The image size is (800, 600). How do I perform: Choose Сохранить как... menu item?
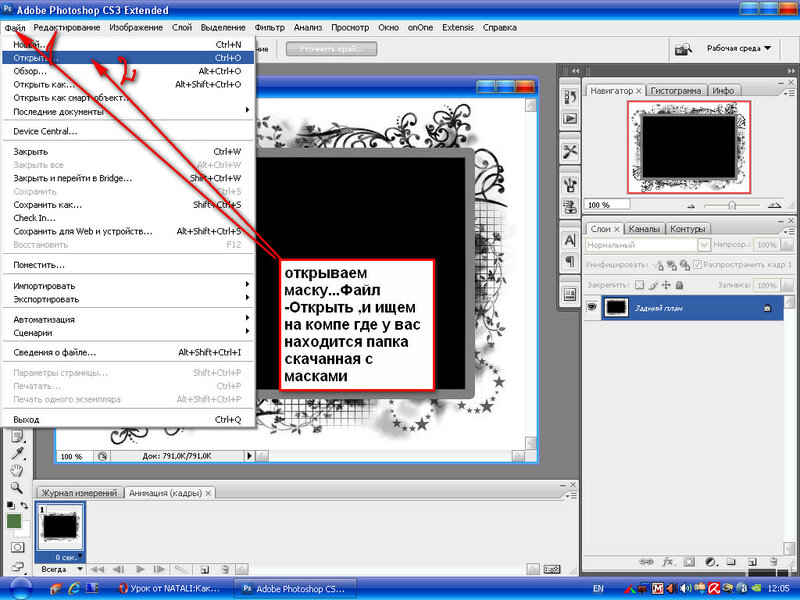click(128, 205)
